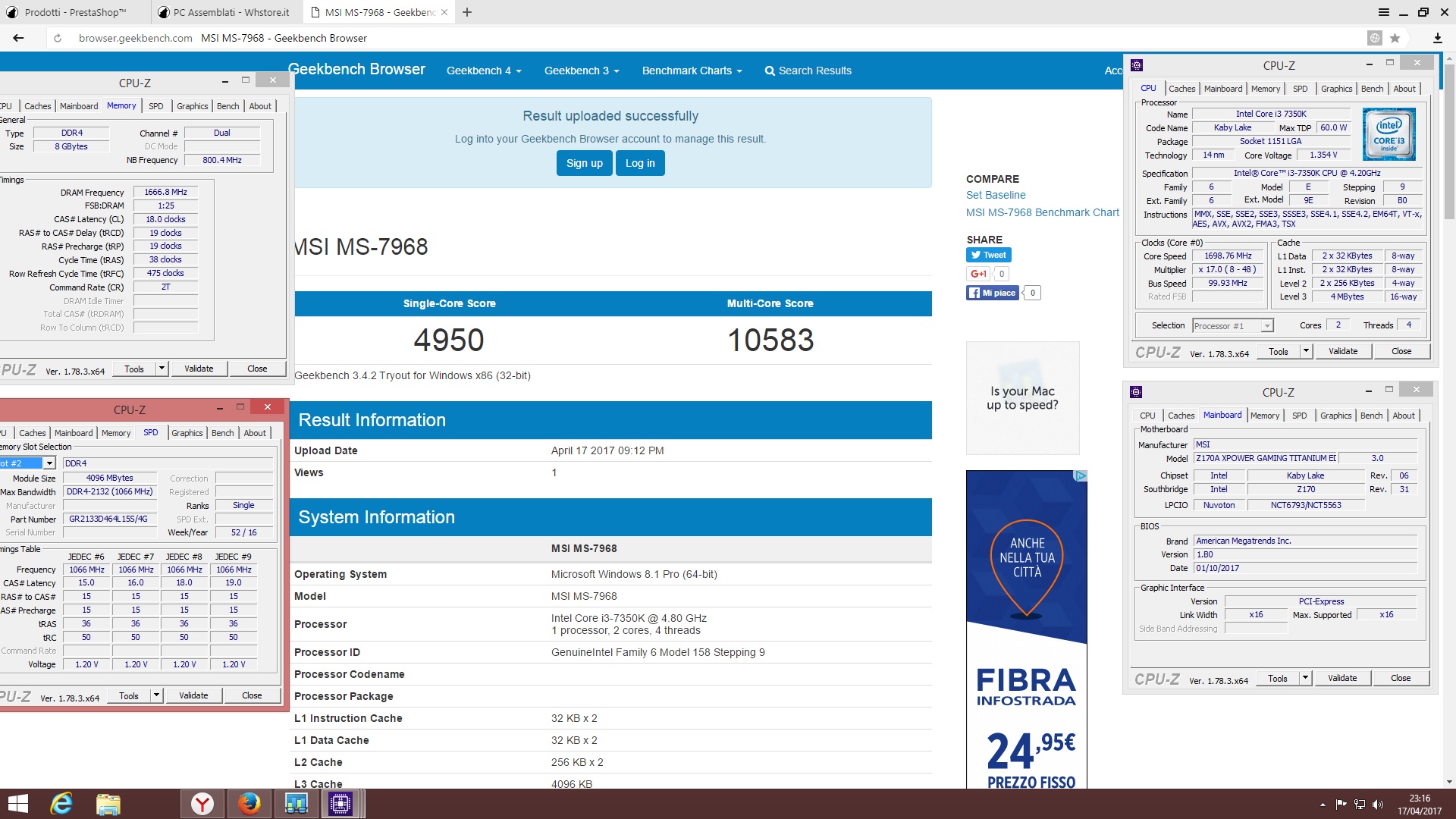1456x819 pixels.
Task: Click Validate in CPU tab window
Action: 1343,351
